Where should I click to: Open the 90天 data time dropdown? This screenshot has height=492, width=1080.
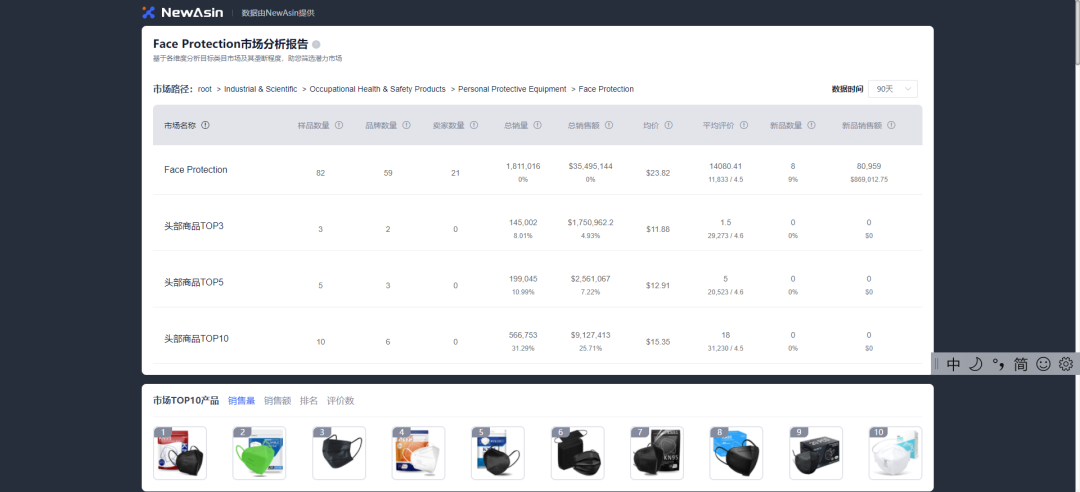point(892,89)
